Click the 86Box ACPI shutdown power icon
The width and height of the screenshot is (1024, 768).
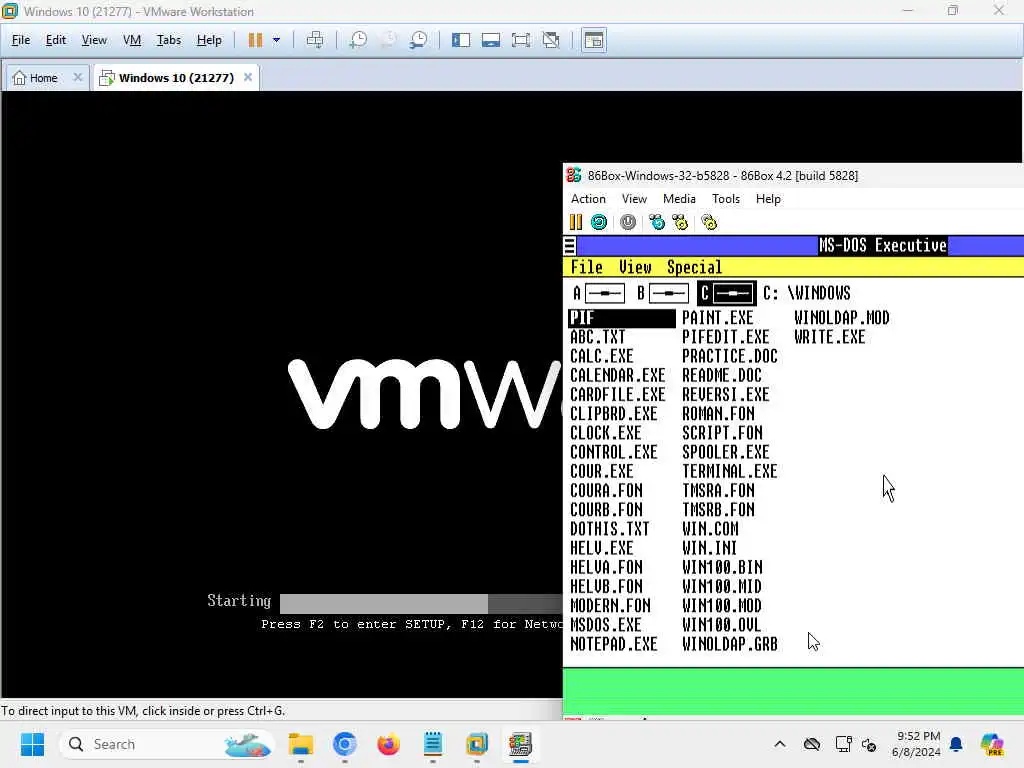coord(628,222)
